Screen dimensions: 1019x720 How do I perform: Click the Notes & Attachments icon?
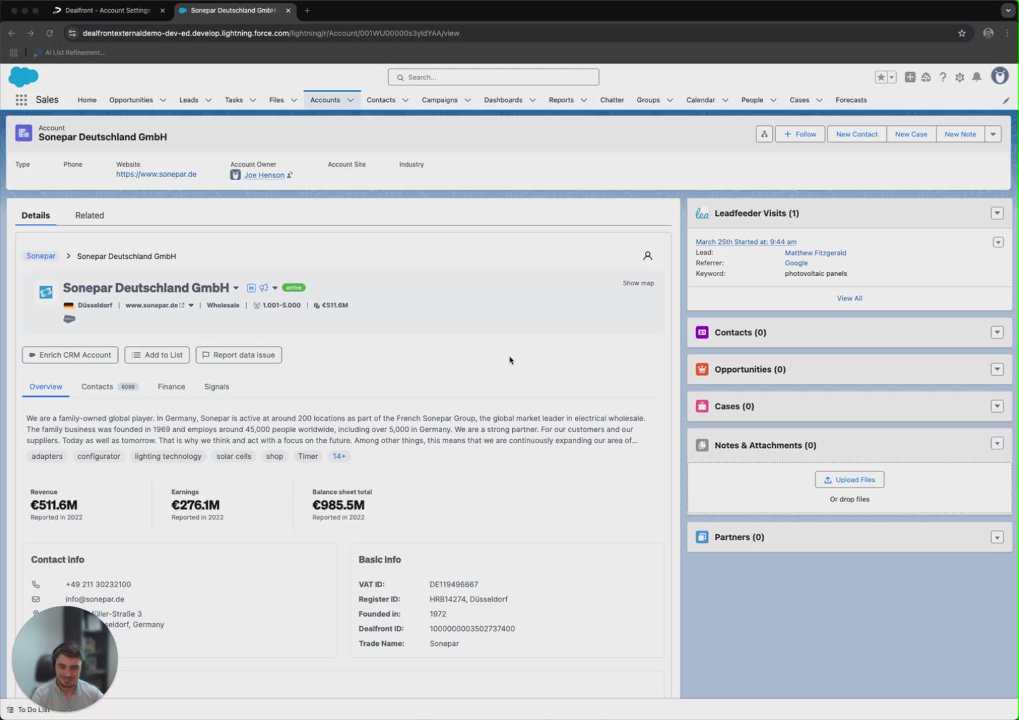coord(702,445)
